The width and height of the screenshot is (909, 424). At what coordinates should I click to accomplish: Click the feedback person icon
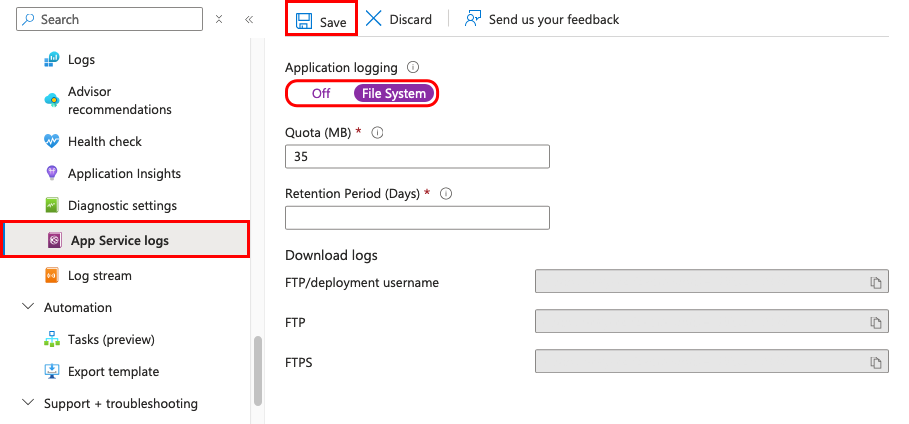click(474, 19)
